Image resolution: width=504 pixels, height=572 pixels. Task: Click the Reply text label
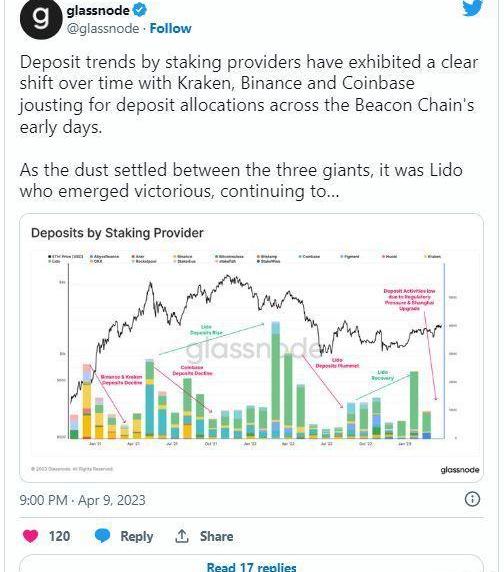pos(137,536)
